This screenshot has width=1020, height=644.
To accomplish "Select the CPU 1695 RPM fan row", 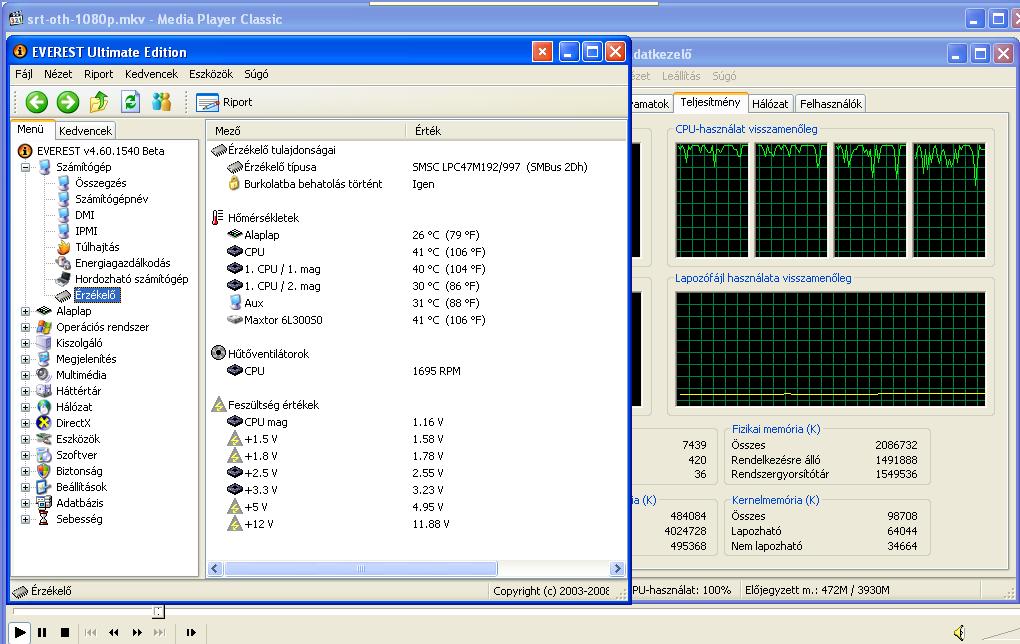I will pos(416,371).
